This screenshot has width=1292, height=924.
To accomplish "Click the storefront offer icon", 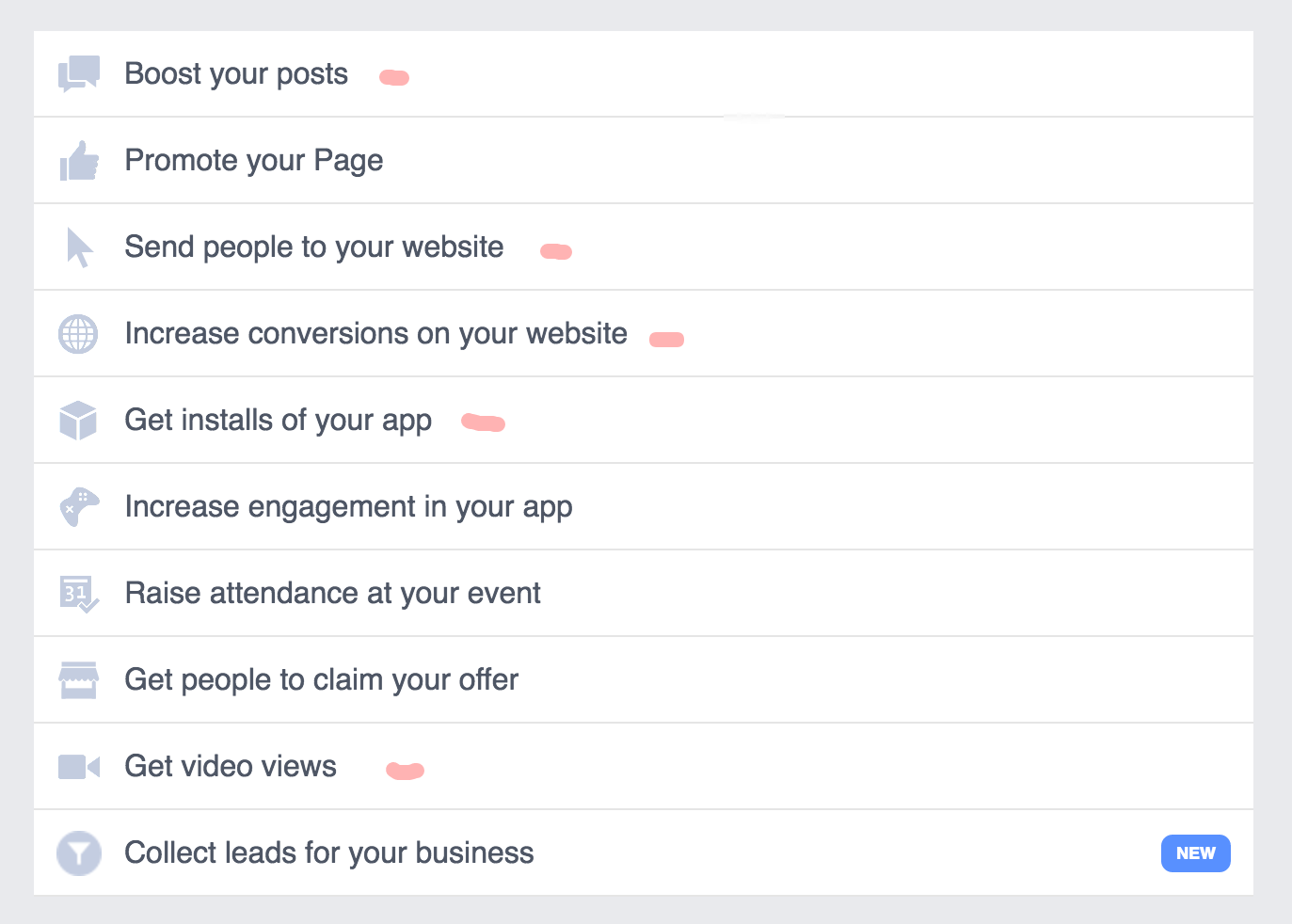I will [x=78, y=680].
